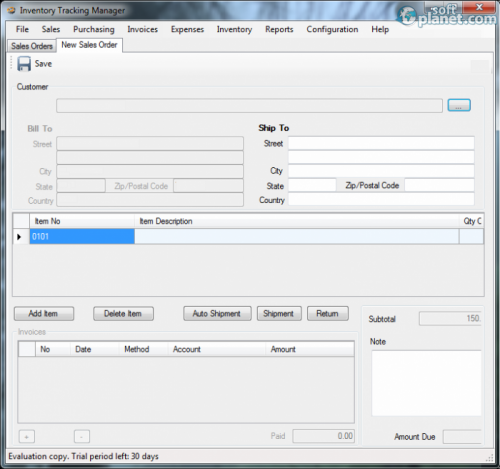
Task: Click the Customer name field
Action: [249, 106]
